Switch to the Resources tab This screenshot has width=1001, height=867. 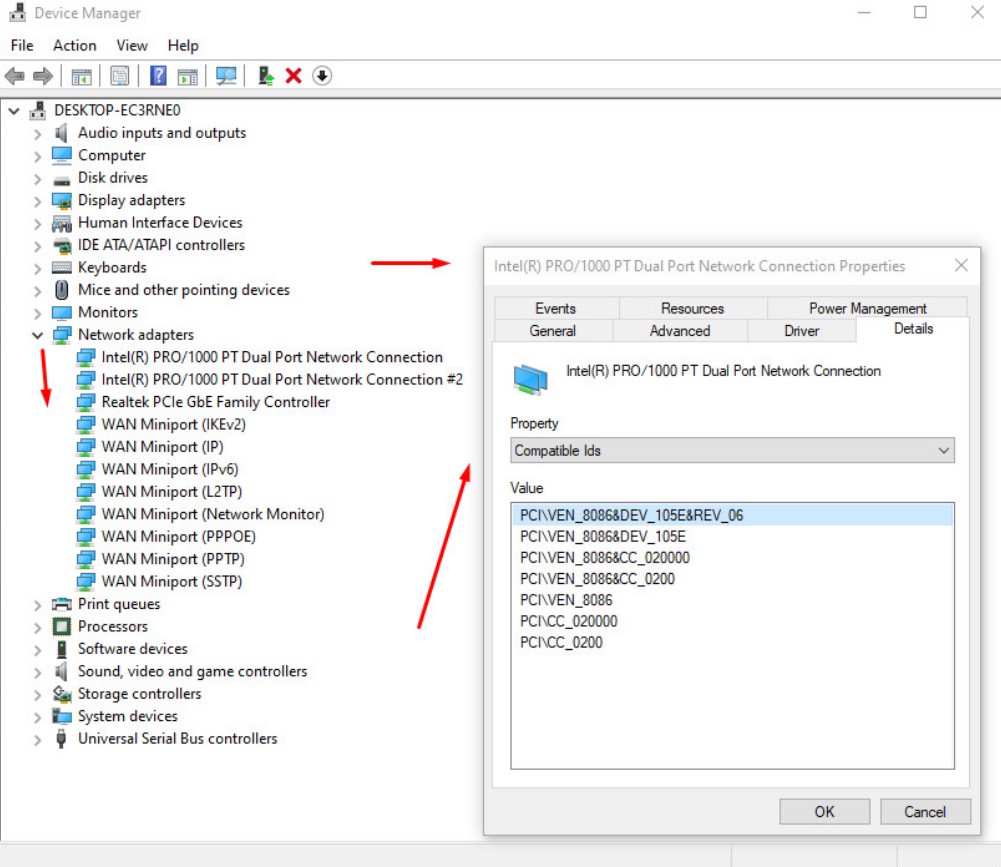(692, 308)
